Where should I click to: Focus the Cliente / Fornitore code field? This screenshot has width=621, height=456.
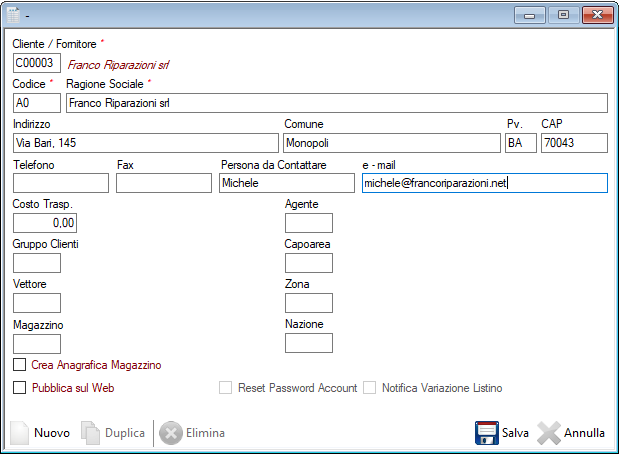[x=37, y=64]
